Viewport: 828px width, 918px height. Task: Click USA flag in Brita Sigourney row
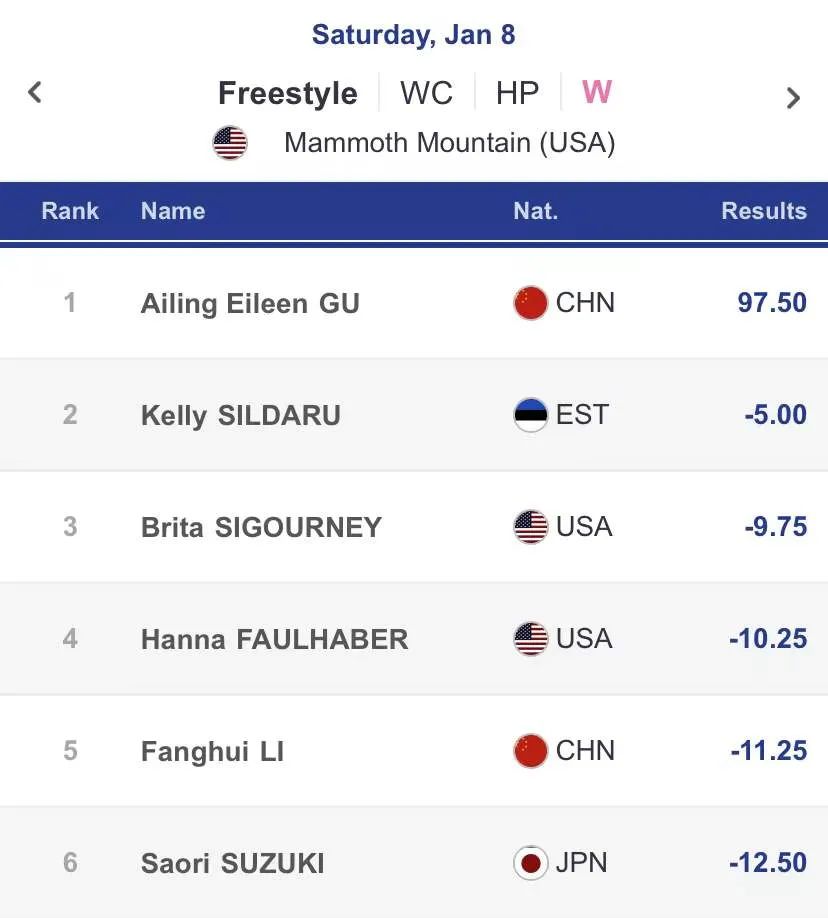(x=530, y=527)
